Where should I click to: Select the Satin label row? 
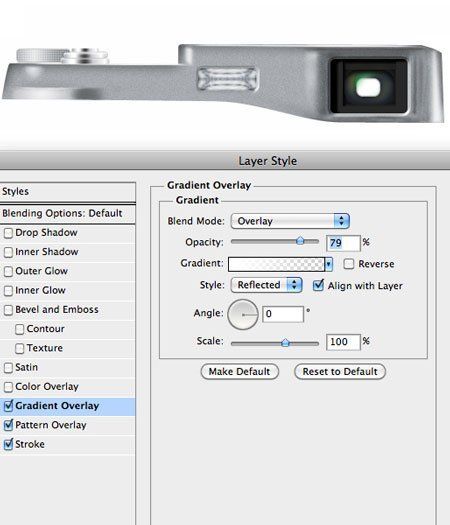tap(67, 368)
